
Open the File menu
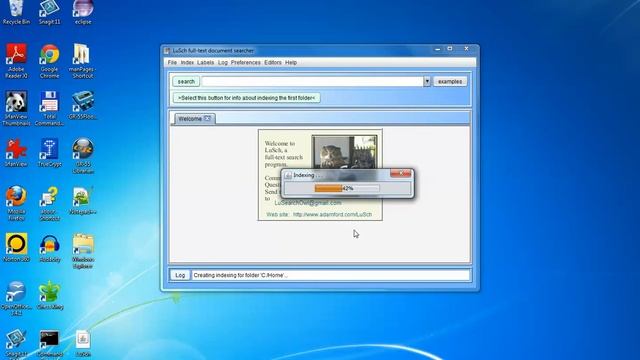coord(172,62)
